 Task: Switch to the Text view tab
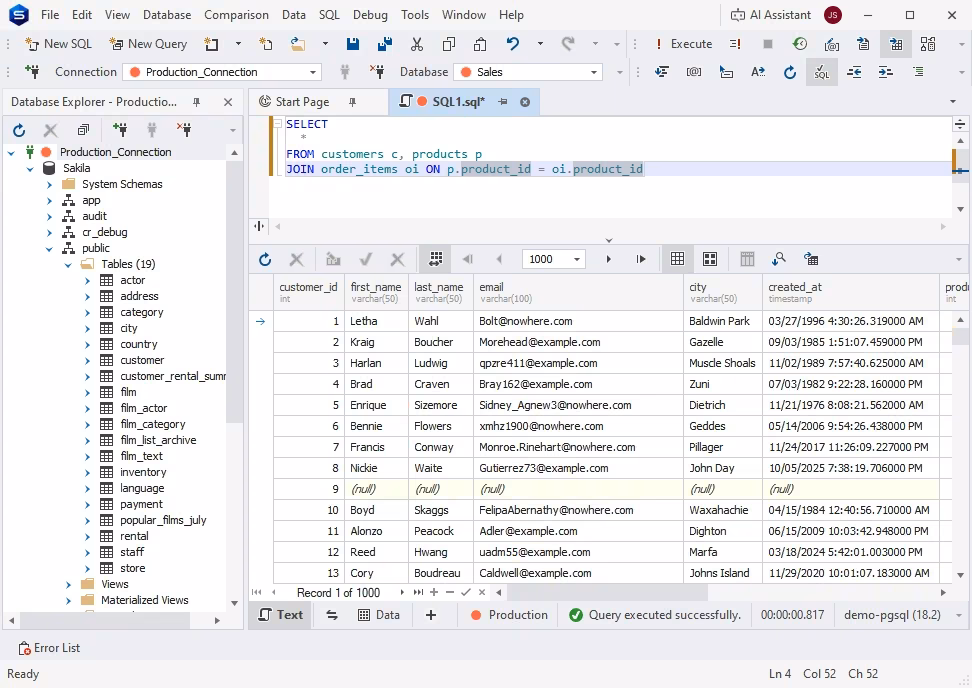[x=281, y=615]
